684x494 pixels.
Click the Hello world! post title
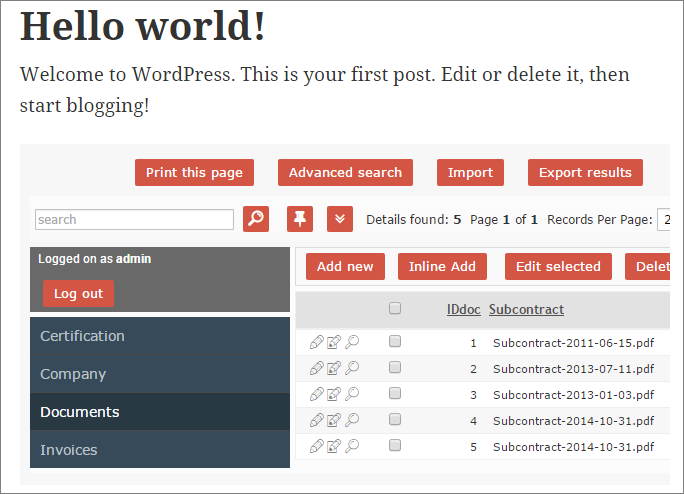pyautogui.click(x=143, y=26)
